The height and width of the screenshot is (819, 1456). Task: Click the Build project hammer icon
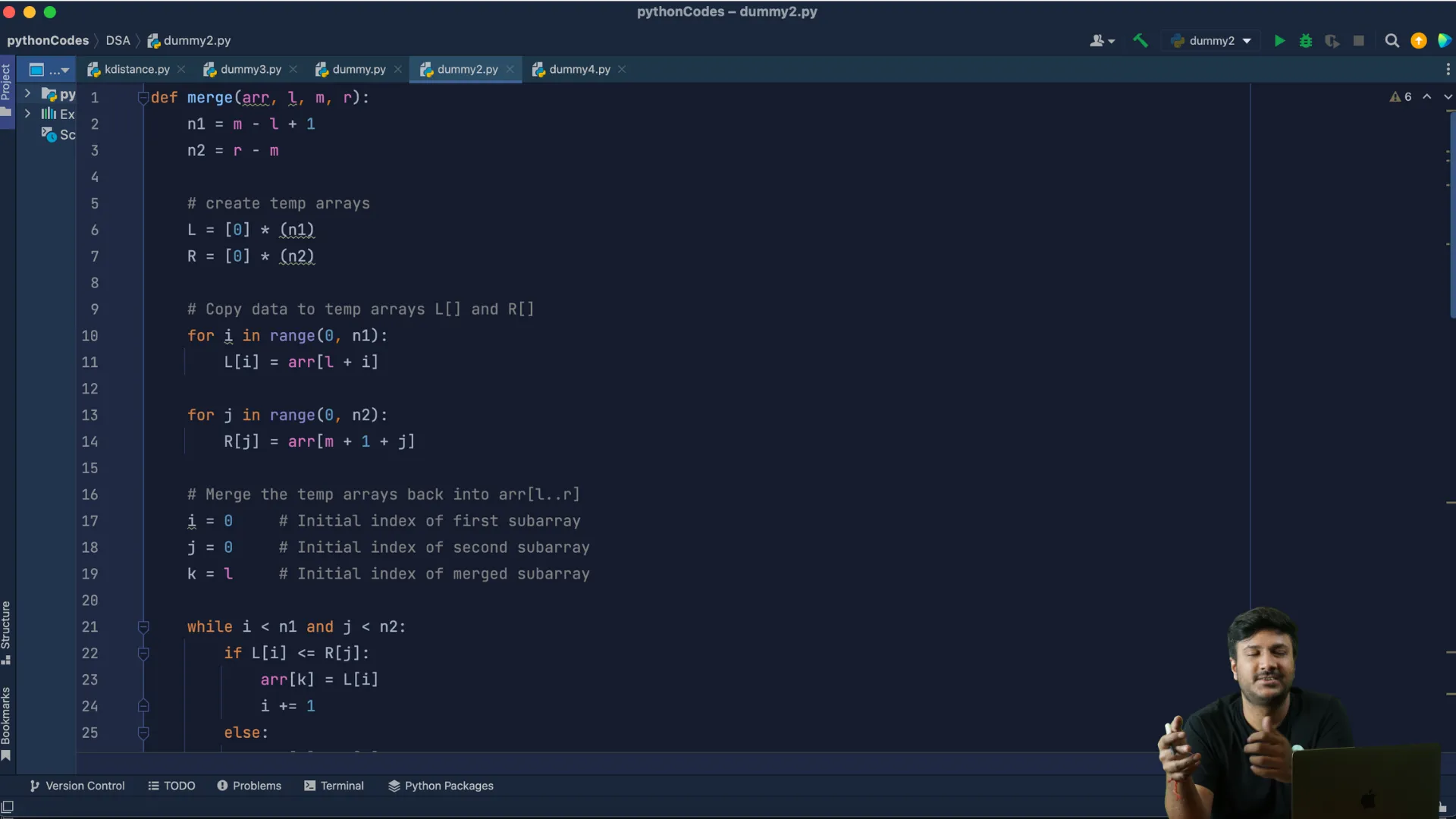coord(1140,41)
